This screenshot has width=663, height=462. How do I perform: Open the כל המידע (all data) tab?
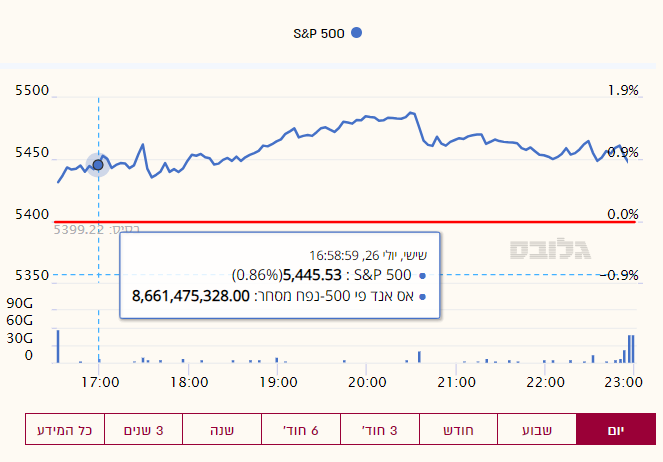65,430
